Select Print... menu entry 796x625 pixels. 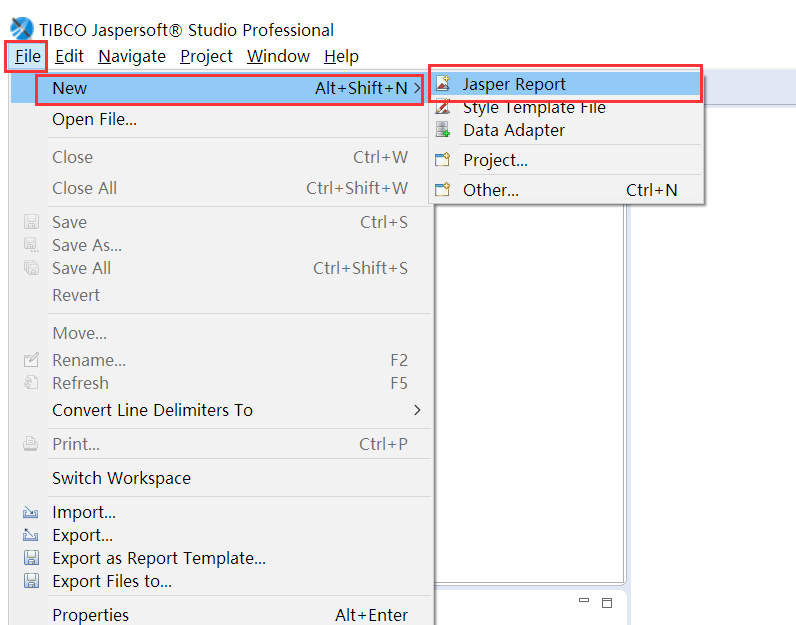tap(222, 444)
